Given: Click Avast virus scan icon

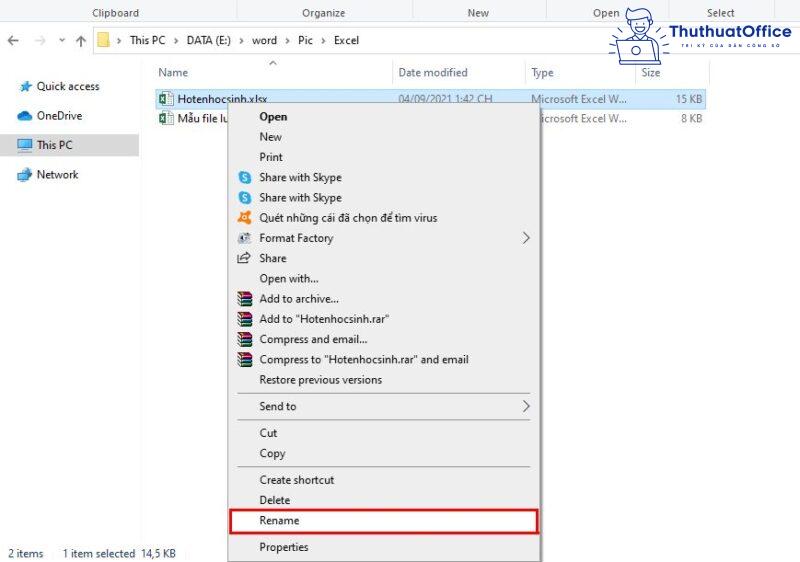Looking at the screenshot, I should [245, 218].
